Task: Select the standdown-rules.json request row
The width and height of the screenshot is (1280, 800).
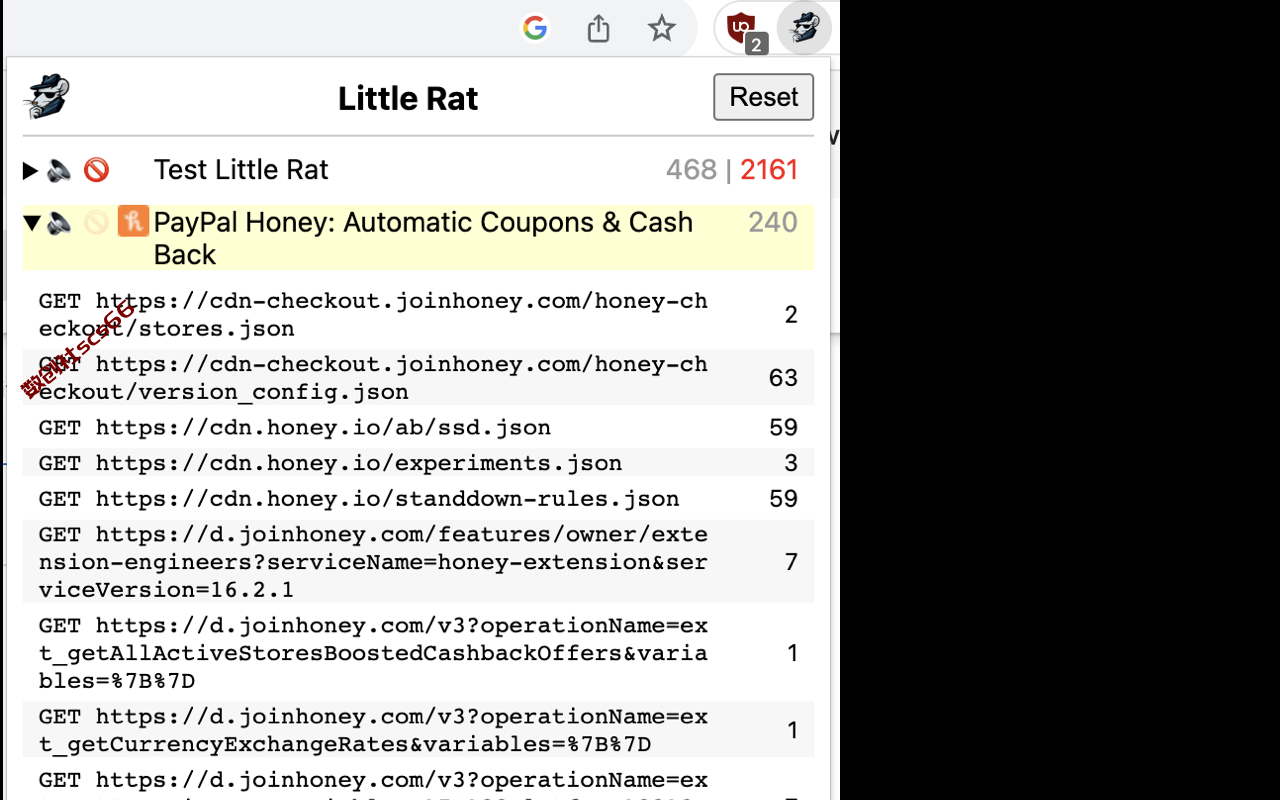Action: pyautogui.click(x=418, y=499)
